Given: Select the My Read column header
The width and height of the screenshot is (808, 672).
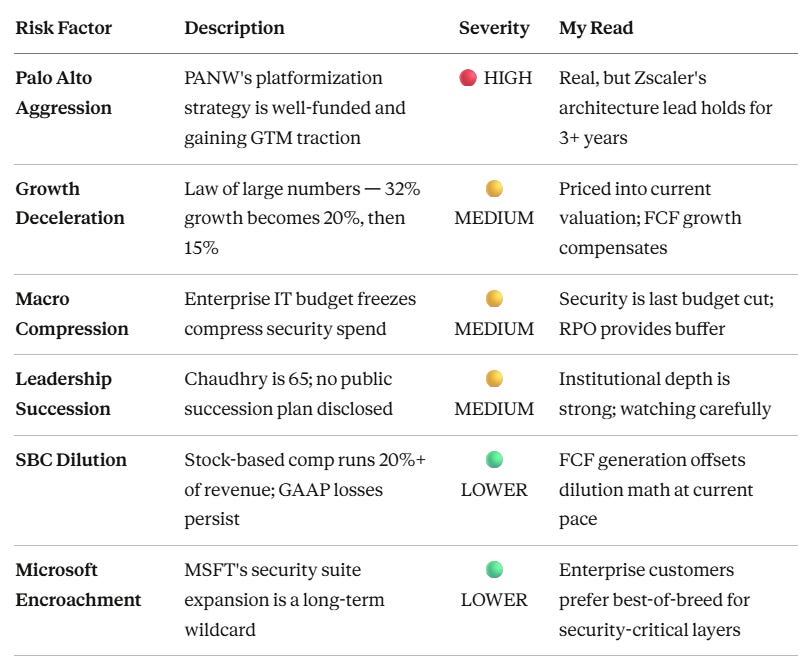Looking at the screenshot, I should click(596, 28).
